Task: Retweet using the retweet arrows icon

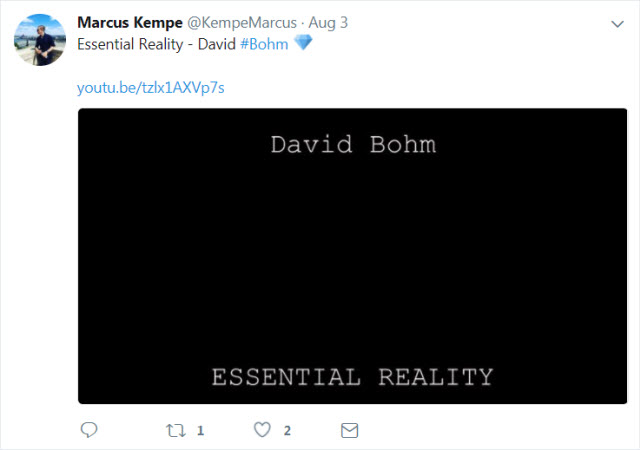Action: pos(176,430)
